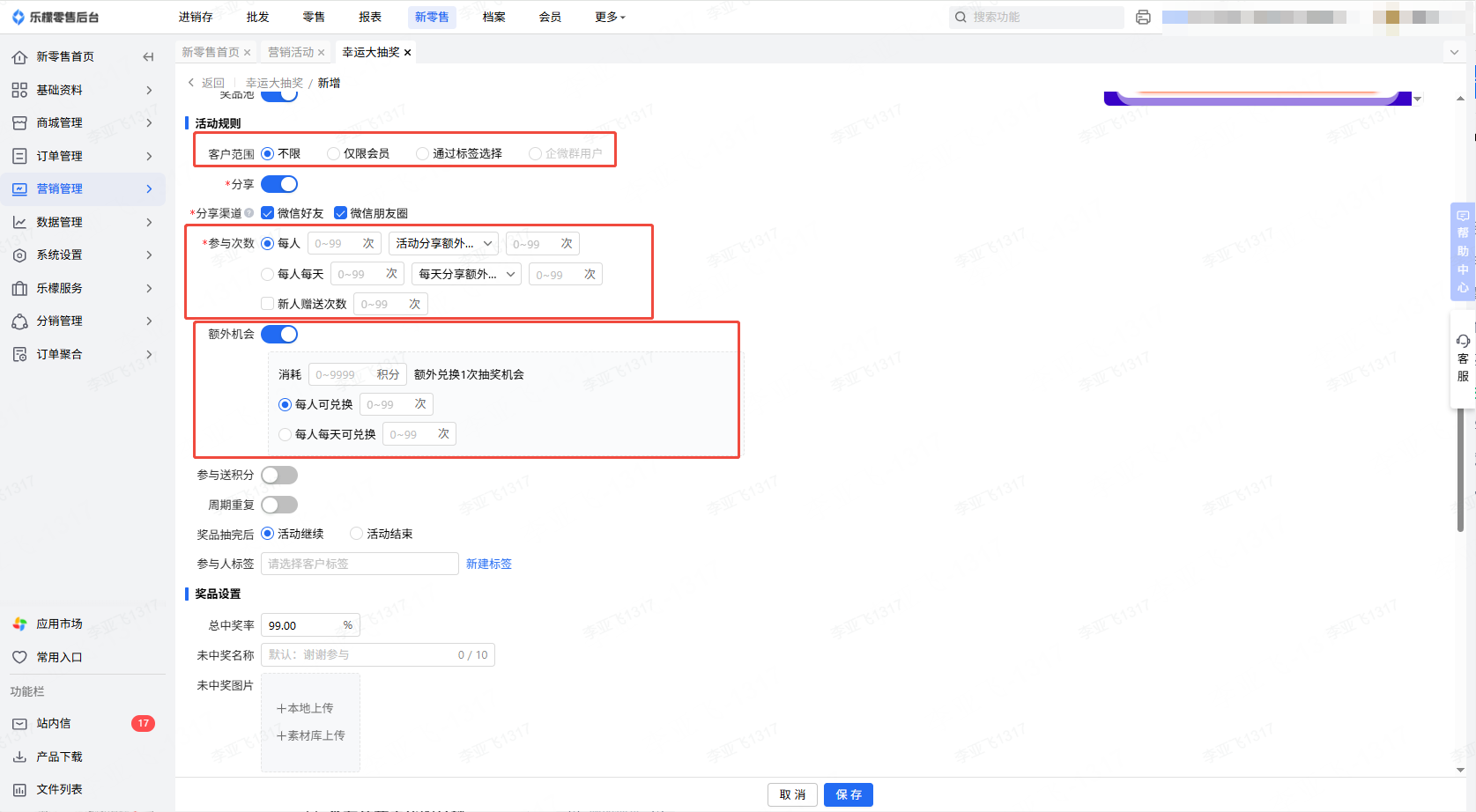Viewport: 1476px width, 812px height.
Task: Click the 返回 back link
Action: pyautogui.click(x=206, y=83)
